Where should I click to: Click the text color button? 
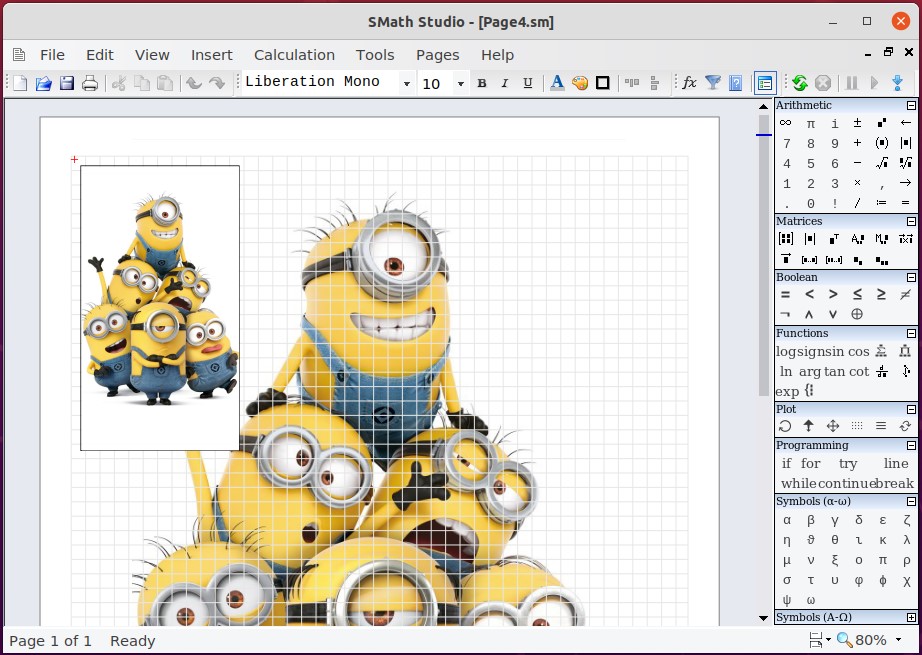pos(557,83)
